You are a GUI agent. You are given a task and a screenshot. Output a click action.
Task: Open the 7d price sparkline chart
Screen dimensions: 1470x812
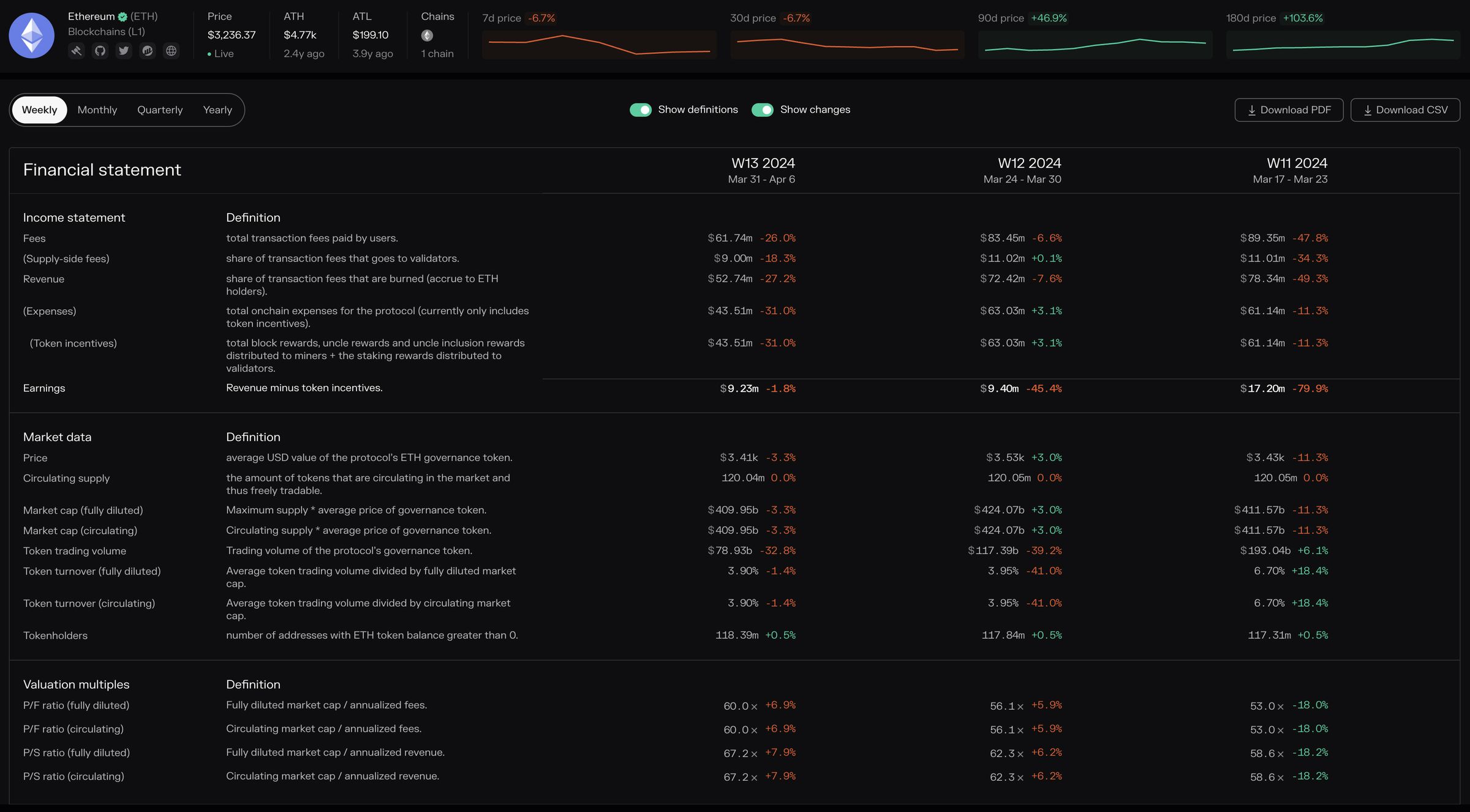click(x=599, y=45)
